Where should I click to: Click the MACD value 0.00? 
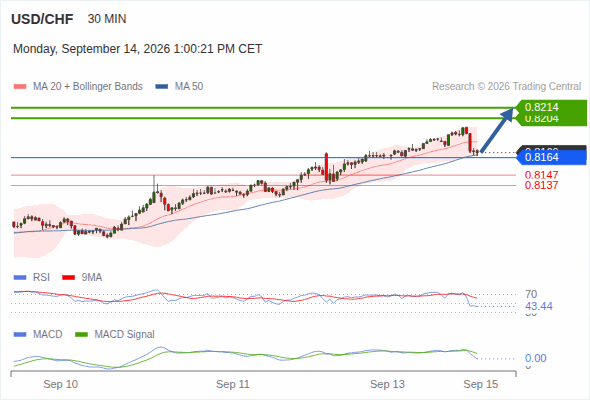536,358
